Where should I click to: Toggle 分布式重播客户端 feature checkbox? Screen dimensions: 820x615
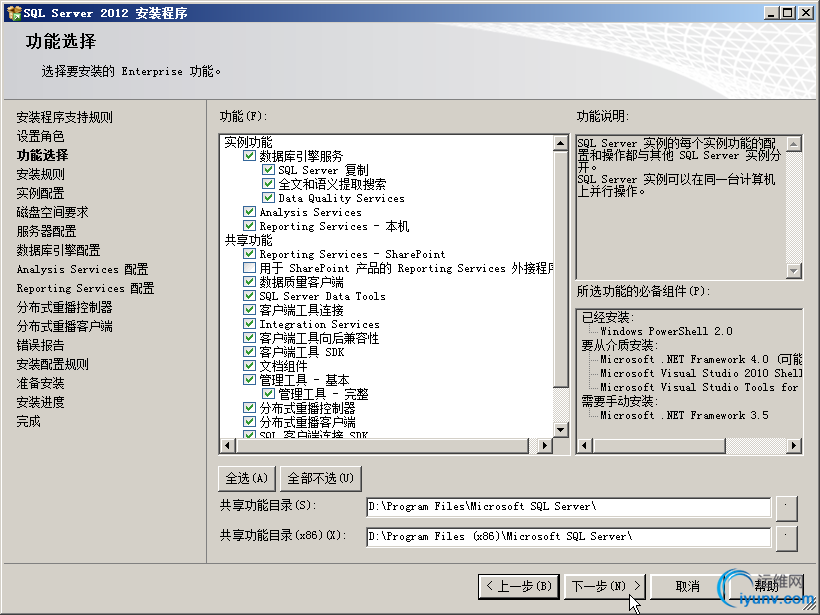coord(249,422)
